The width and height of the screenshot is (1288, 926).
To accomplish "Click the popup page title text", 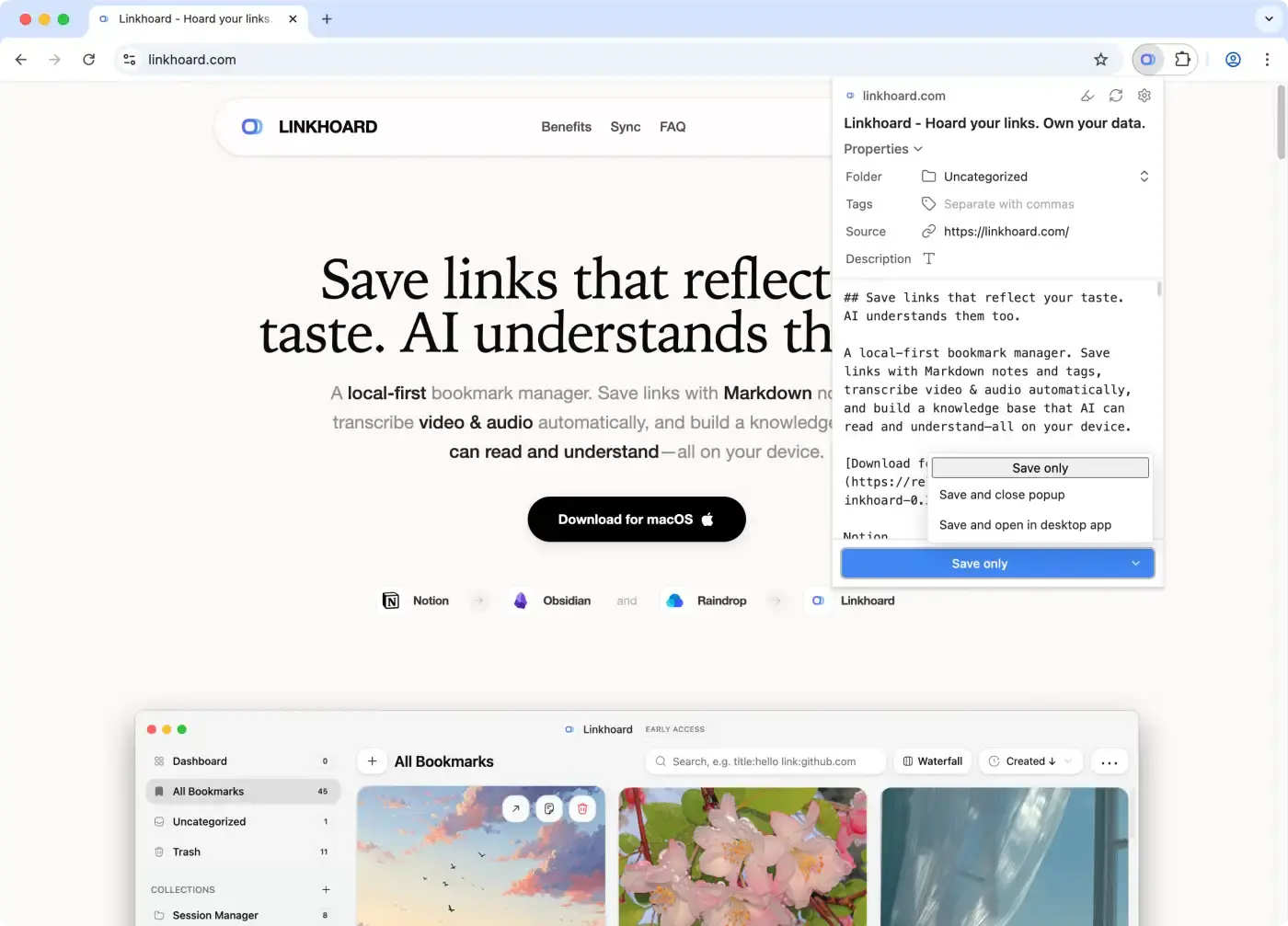I will pyautogui.click(x=995, y=123).
